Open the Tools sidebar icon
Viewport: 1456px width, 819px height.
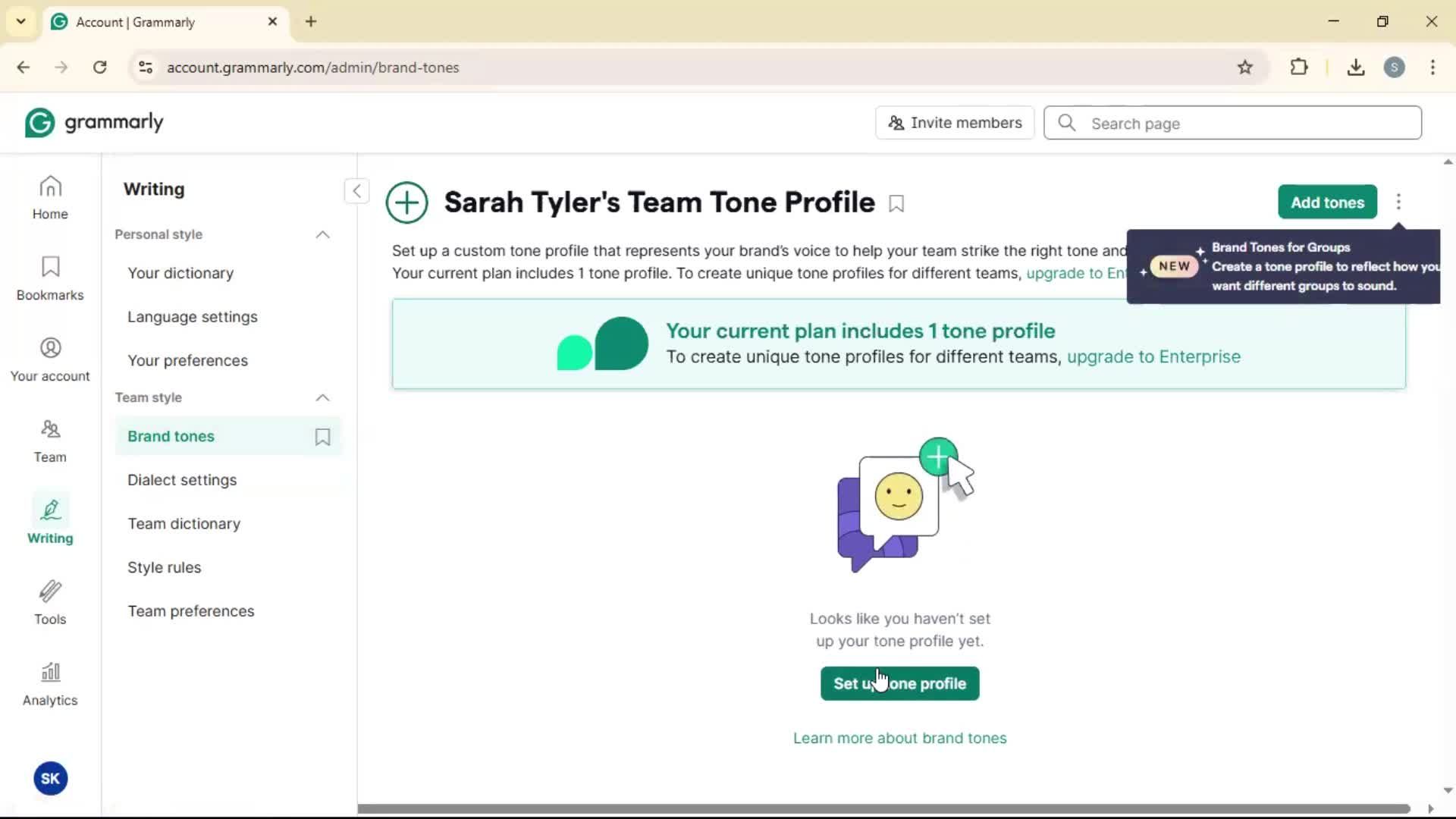coord(50,603)
